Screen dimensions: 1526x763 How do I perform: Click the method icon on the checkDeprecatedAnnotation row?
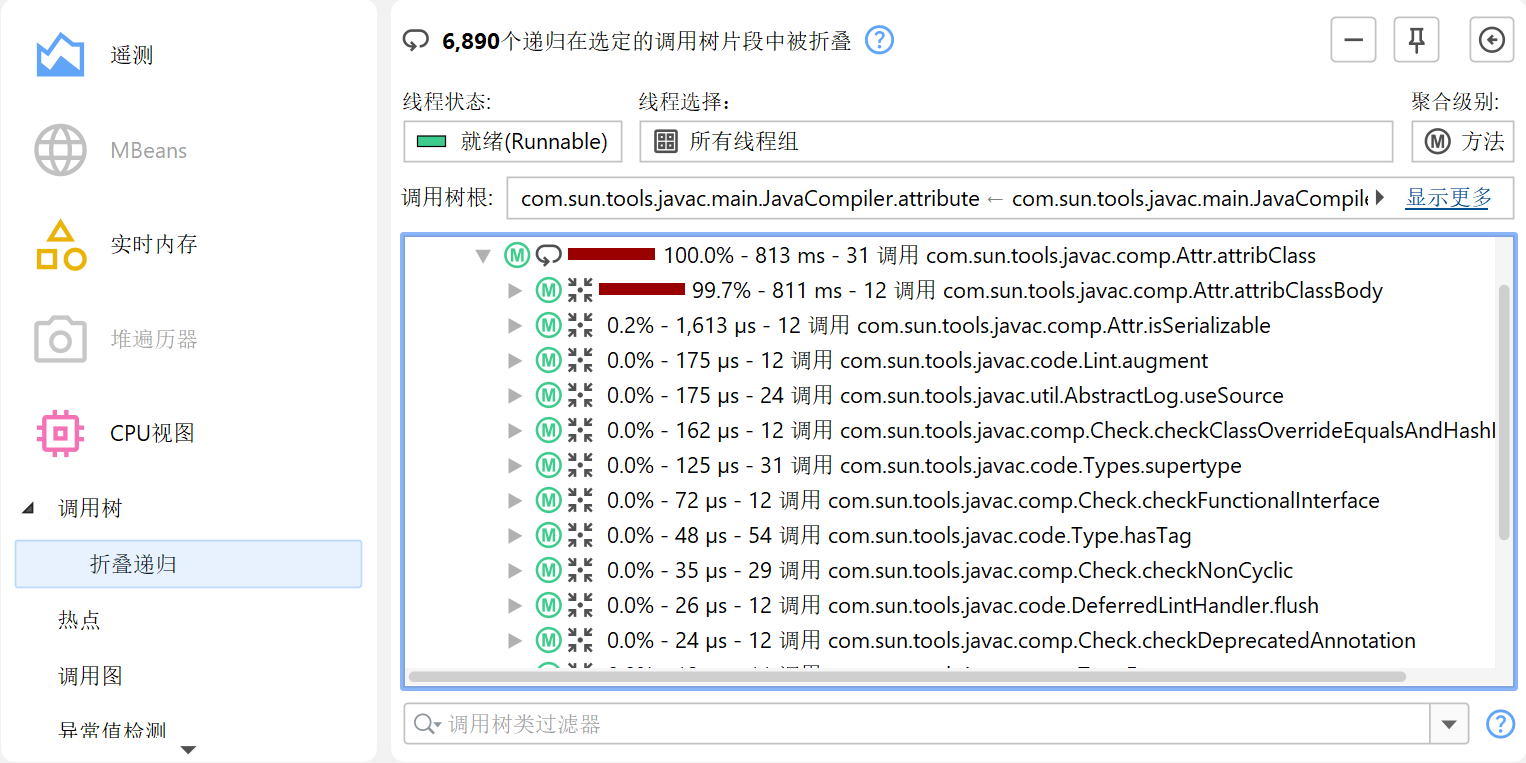548,640
